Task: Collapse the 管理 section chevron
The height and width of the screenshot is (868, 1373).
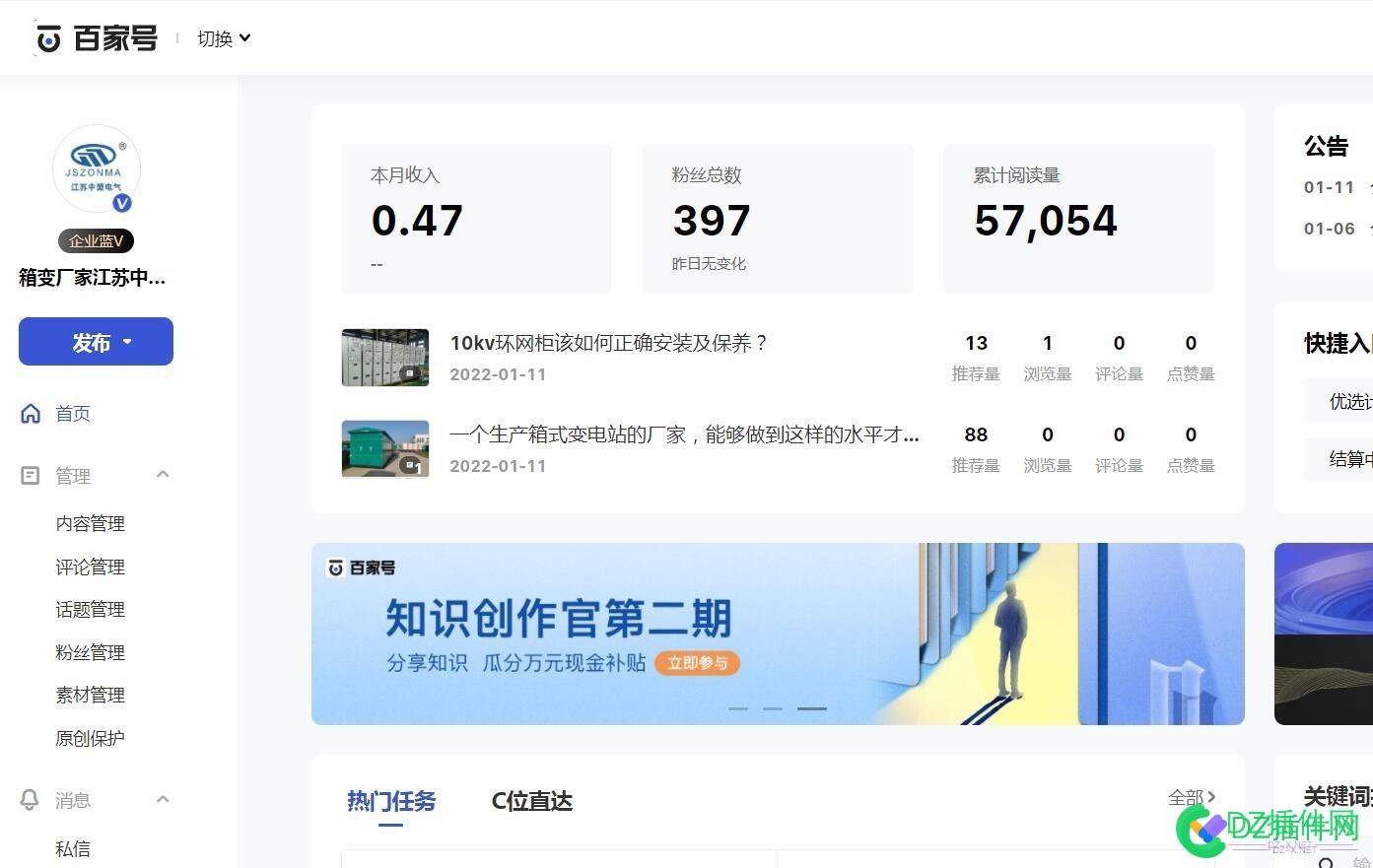Action: (163, 475)
